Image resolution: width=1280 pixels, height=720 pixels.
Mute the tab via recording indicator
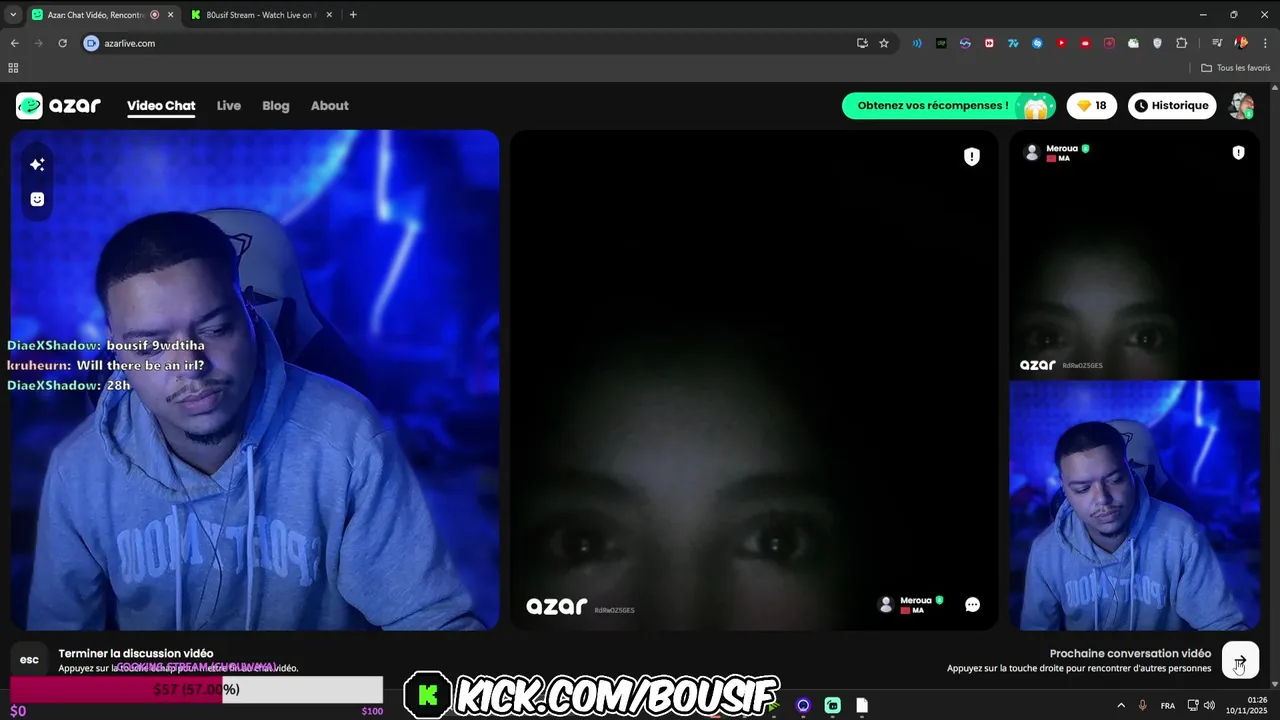154,15
